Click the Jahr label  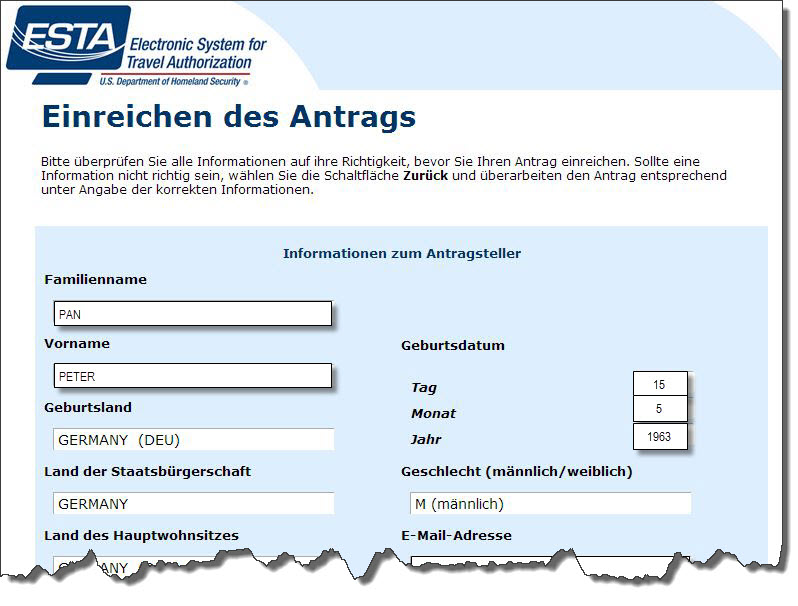pyautogui.click(x=426, y=439)
